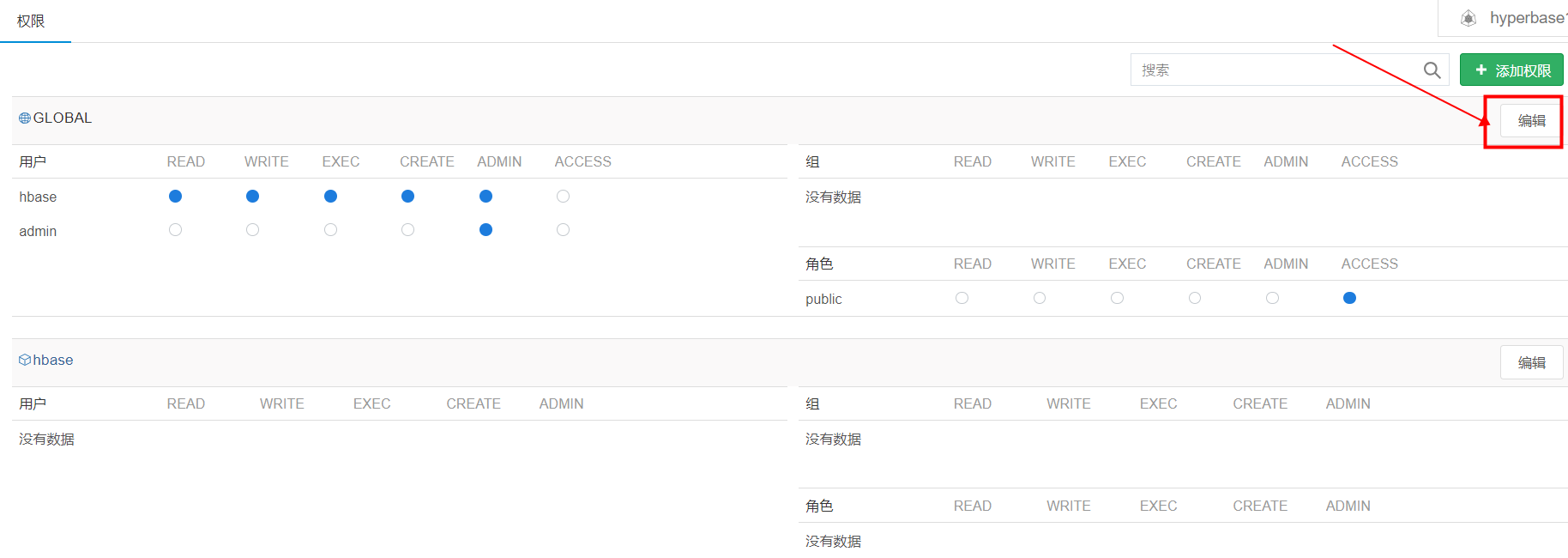This screenshot has height=558, width=1568.
Task: Toggle hbase user WRITE permission
Action: tap(252, 197)
